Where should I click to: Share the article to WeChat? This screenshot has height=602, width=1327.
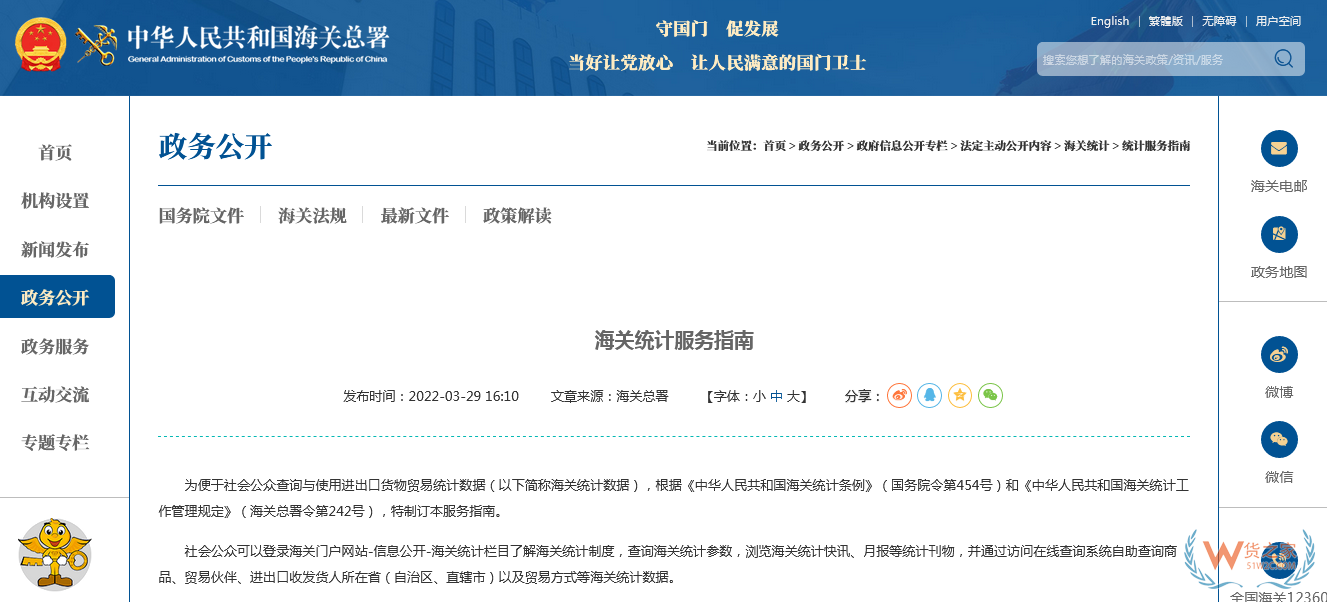coord(989,395)
